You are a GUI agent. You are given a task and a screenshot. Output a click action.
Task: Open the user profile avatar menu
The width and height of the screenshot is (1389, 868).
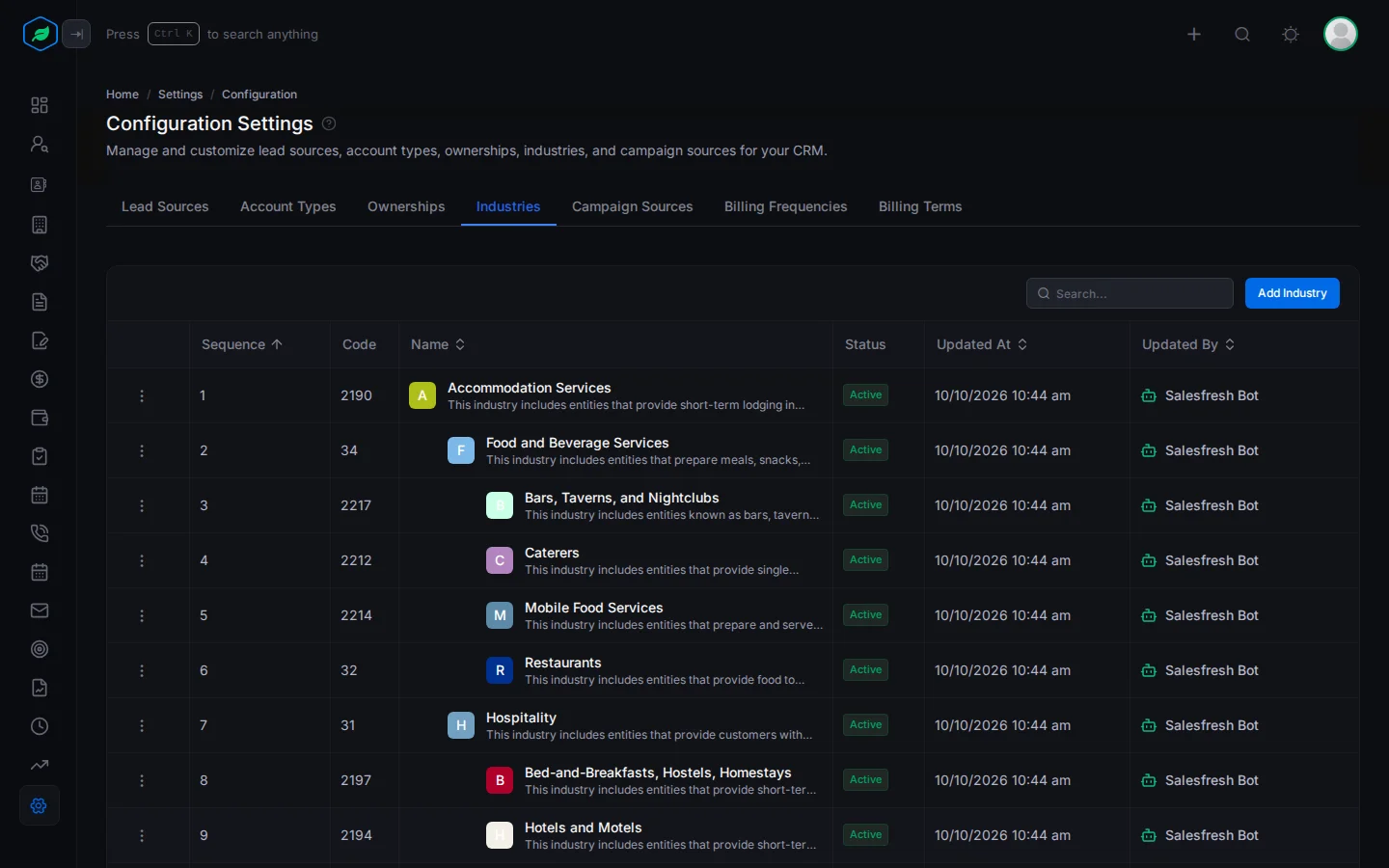coord(1341,34)
